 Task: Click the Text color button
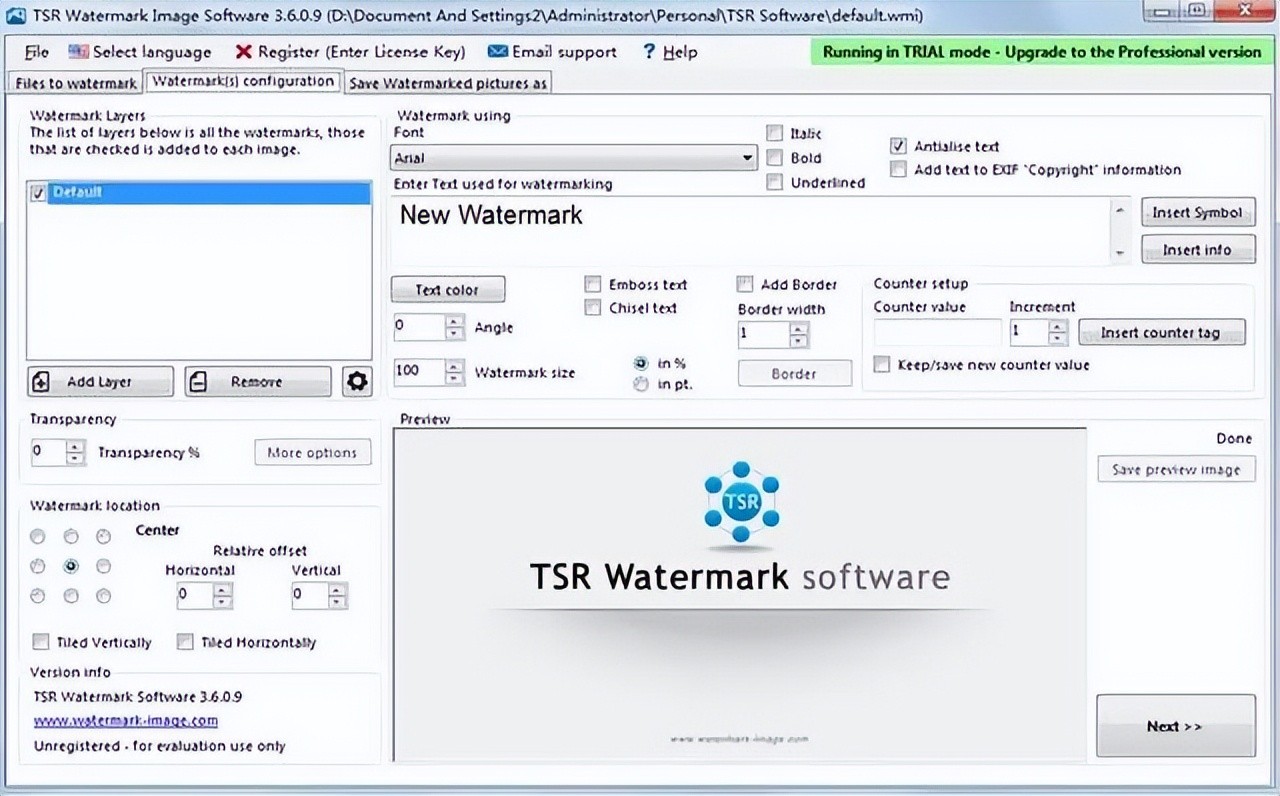click(447, 290)
